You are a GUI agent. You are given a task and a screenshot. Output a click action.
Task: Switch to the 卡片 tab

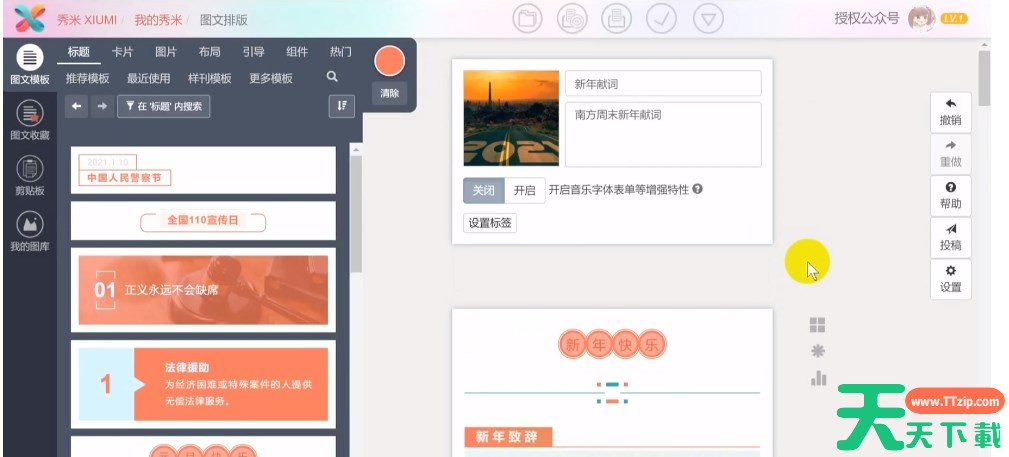[x=122, y=52]
